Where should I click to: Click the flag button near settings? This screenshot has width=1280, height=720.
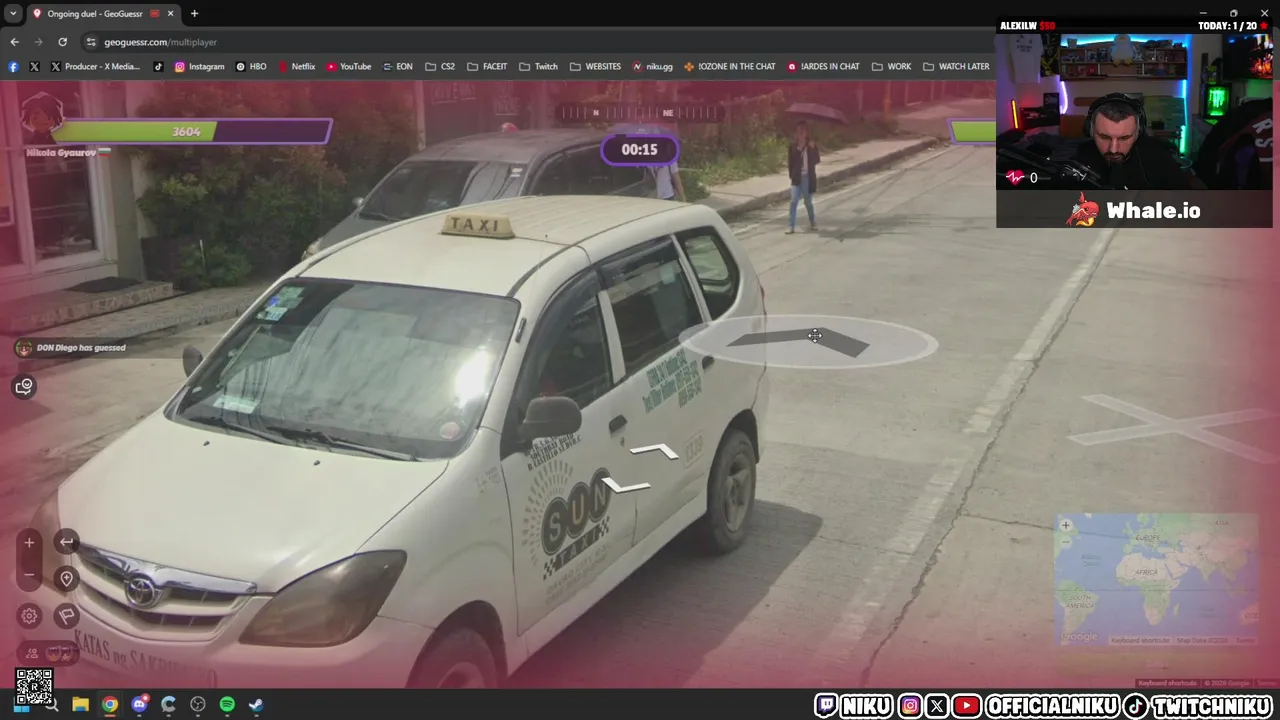coord(66,615)
